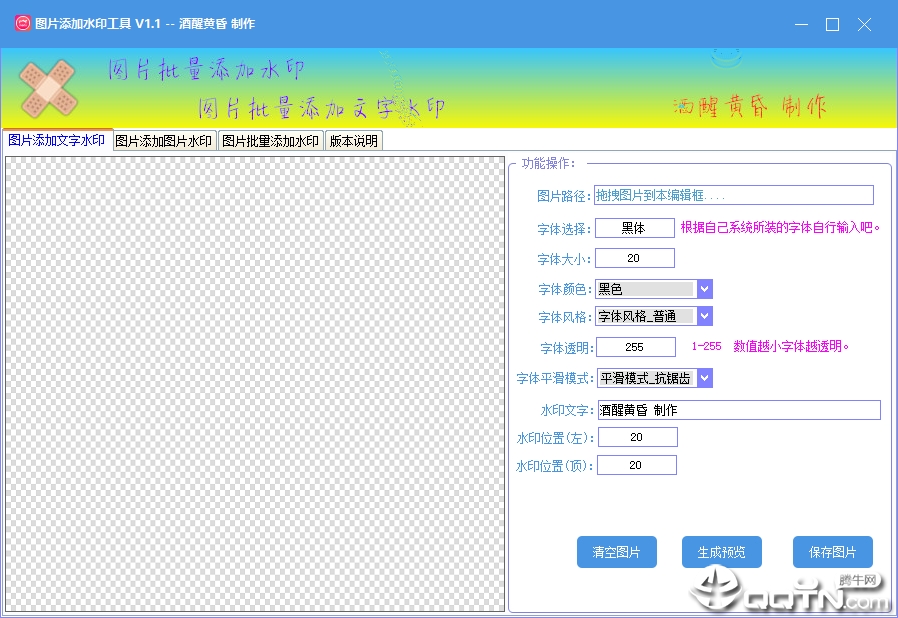Open the 图片添加图片水印 tab
This screenshot has height=618, width=898.
click(163, 141)
